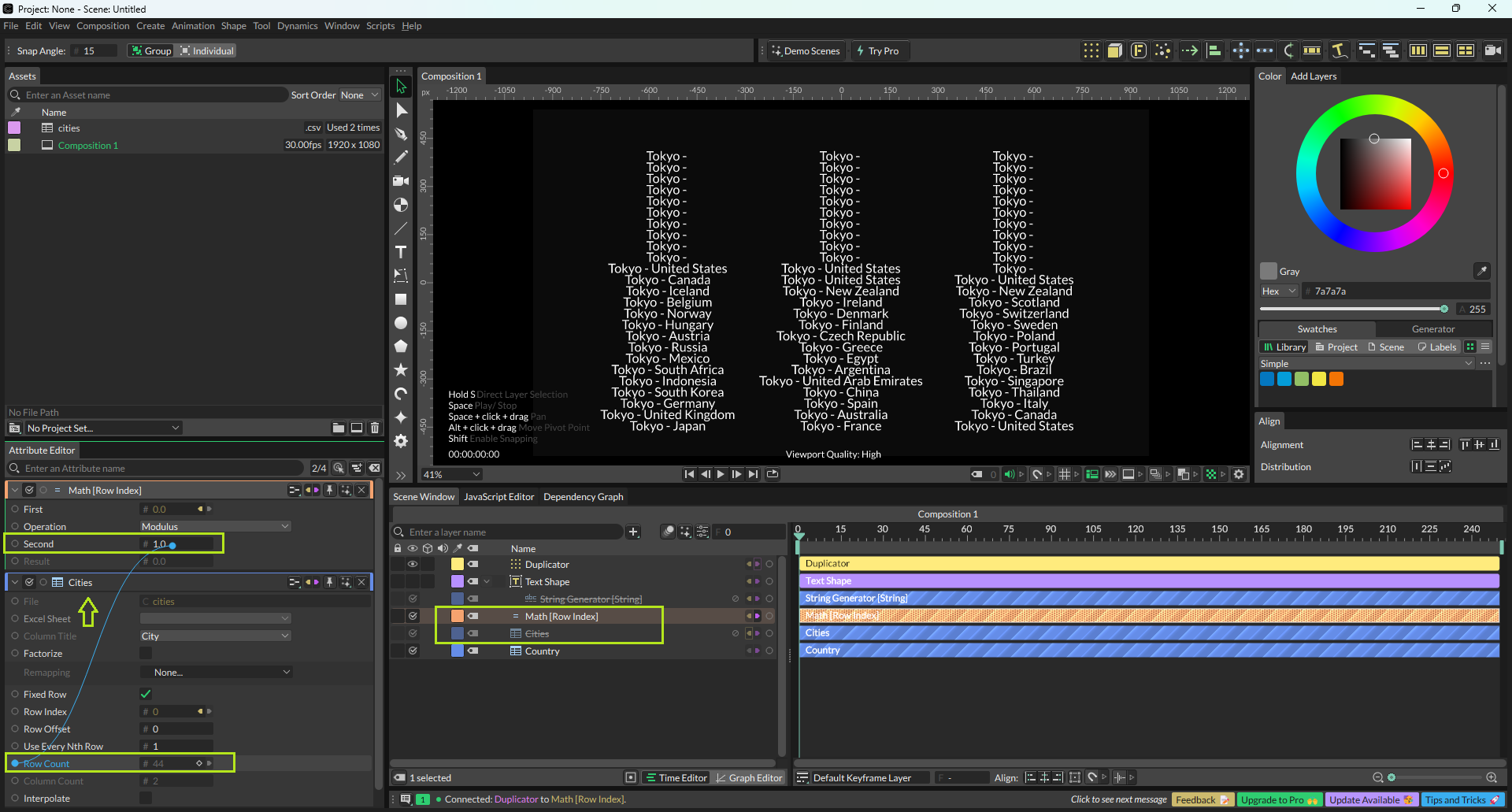
Task: Select the Star shape tool
Action: 401,369
